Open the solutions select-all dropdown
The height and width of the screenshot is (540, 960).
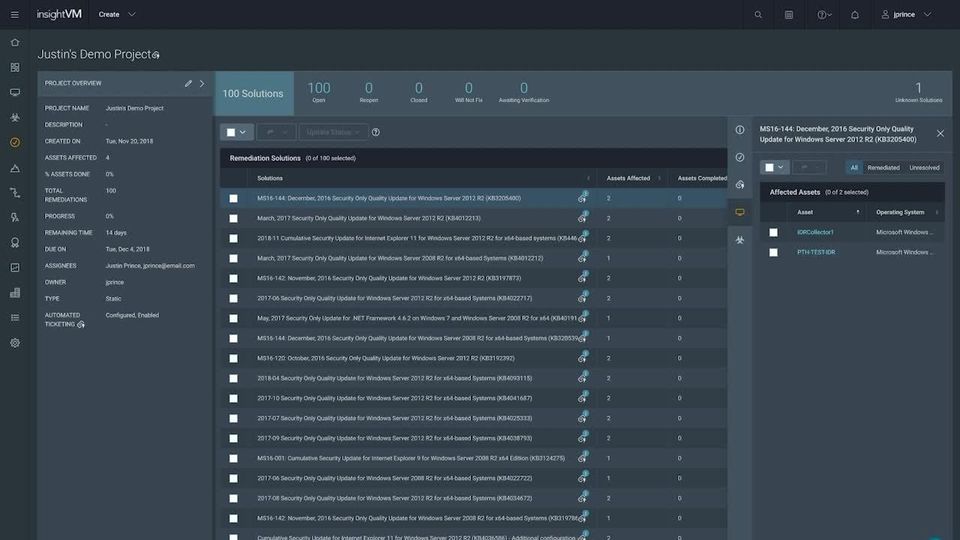point(236,132)
